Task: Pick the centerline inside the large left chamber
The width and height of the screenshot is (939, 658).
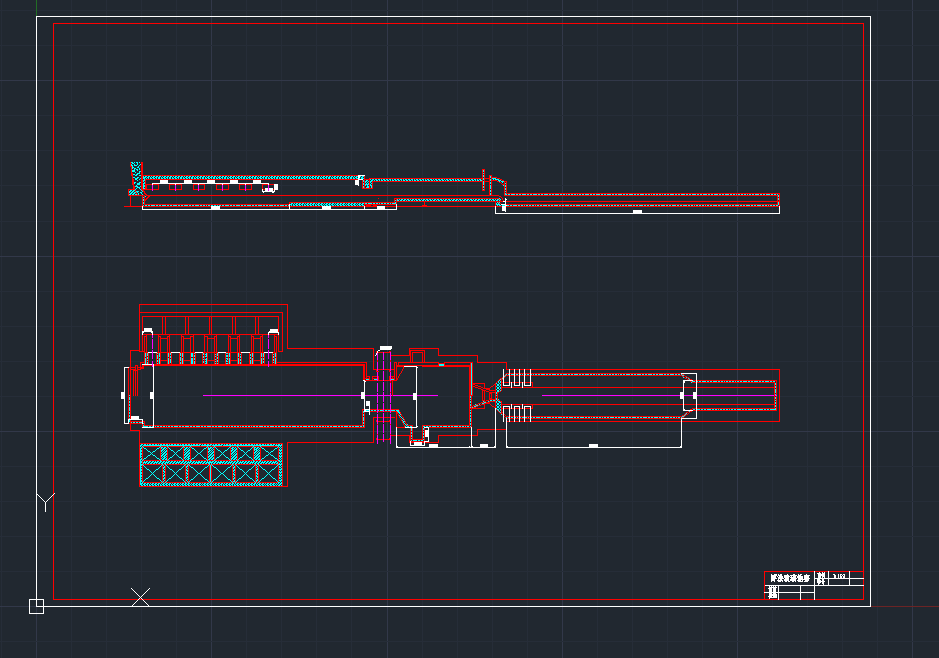Action: click(280, 396)
